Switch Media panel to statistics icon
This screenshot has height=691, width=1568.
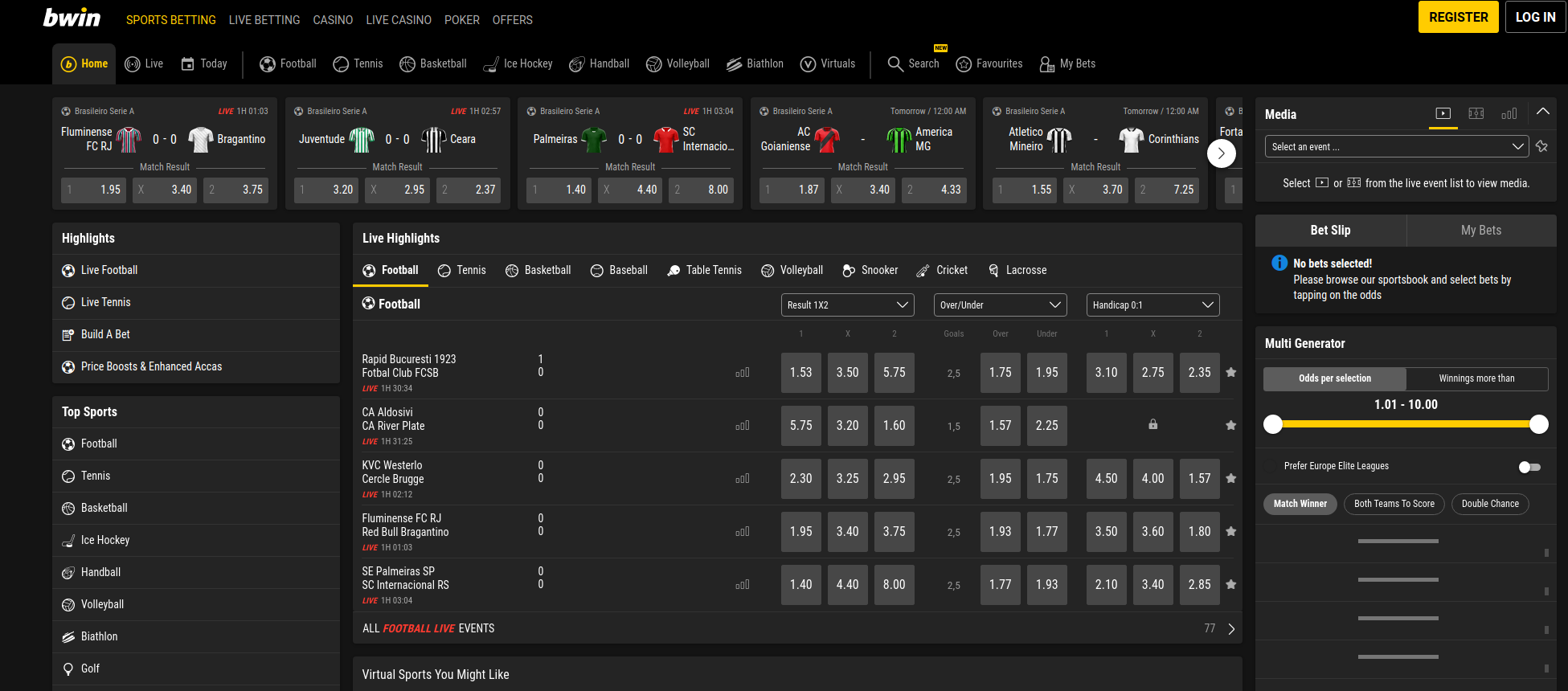tap(1509, 113)
